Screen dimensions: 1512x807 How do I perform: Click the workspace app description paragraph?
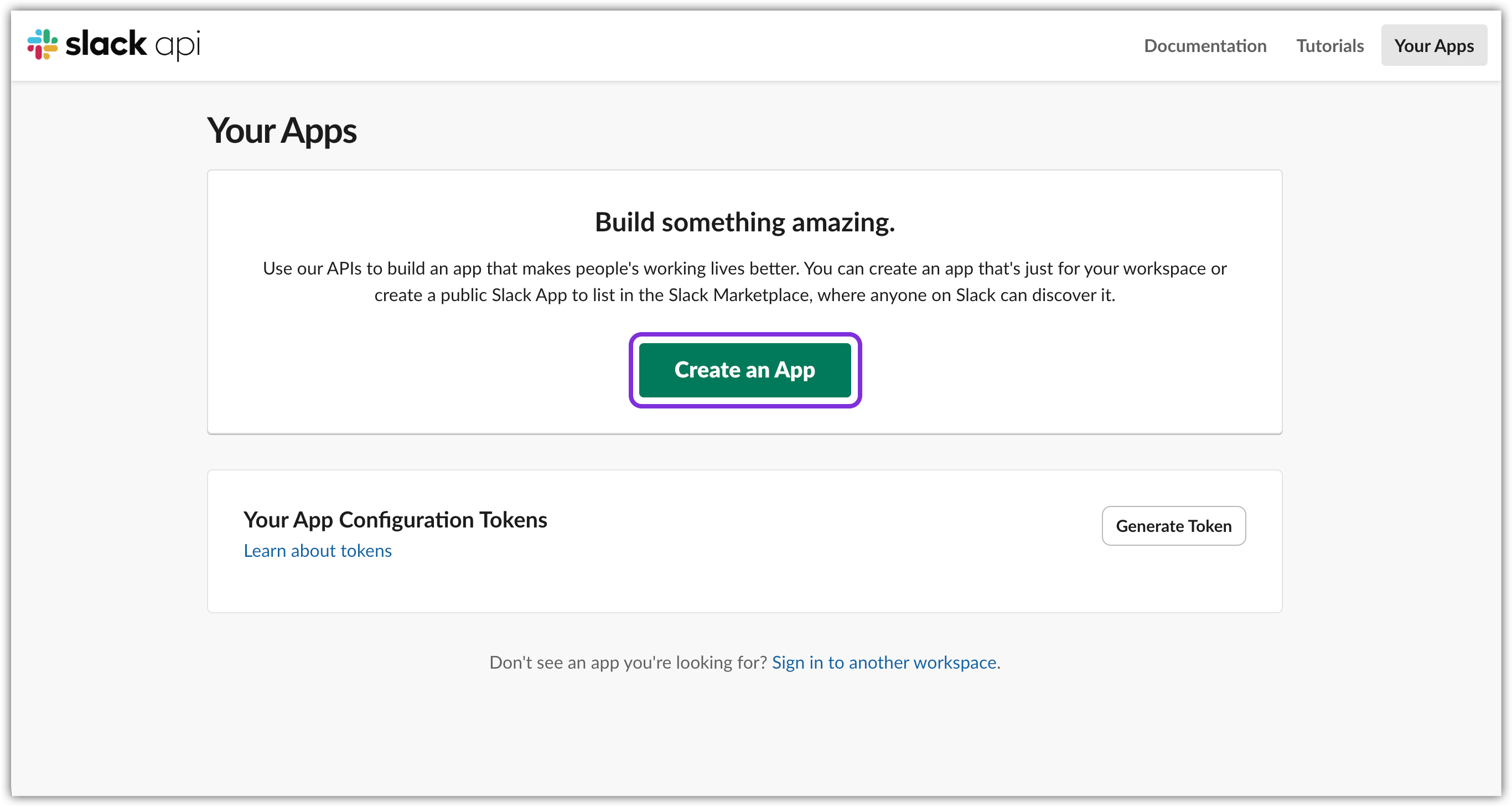(x=744, y=282)
